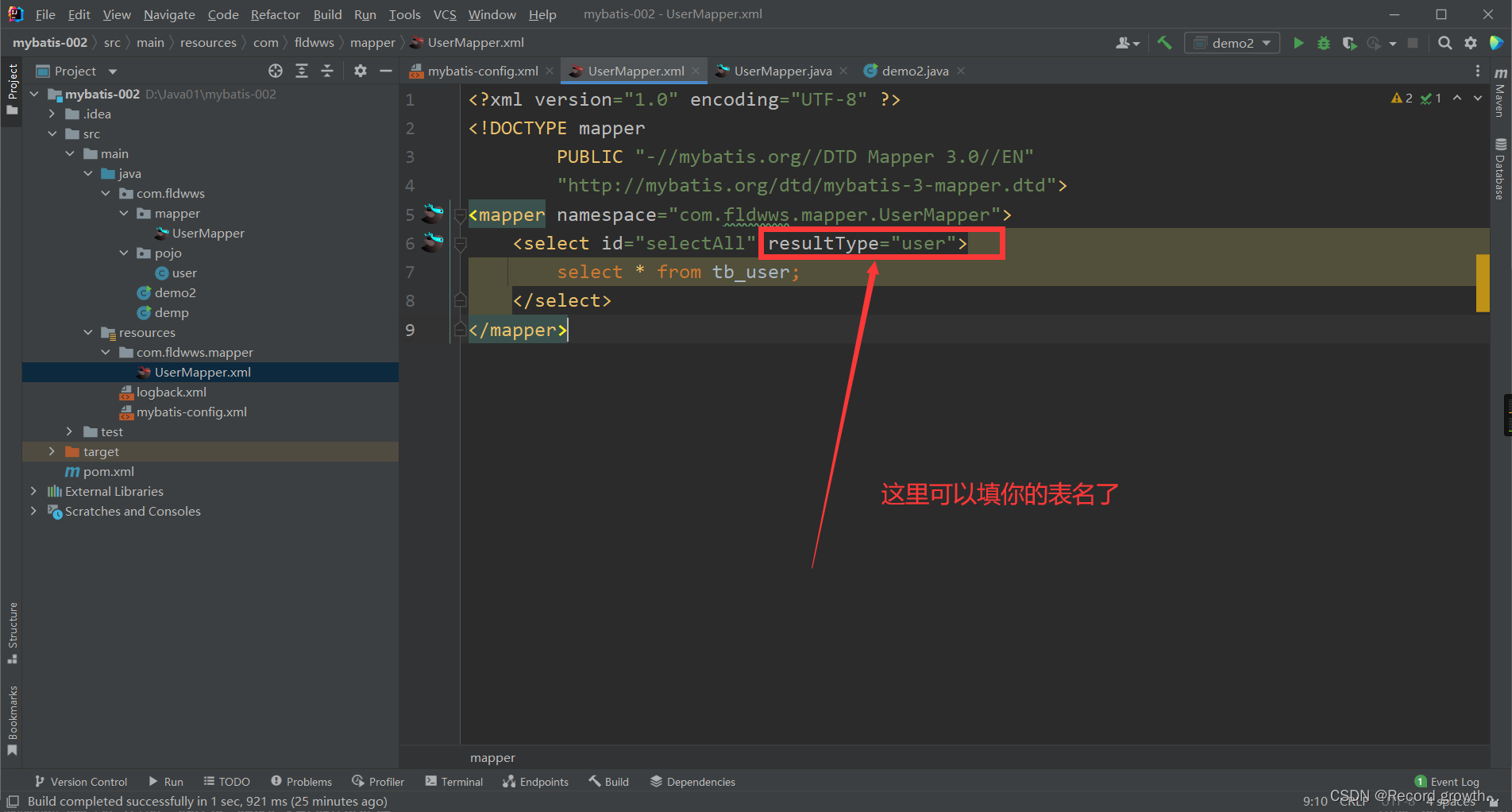Open the Event Log
Image resolution: width=1512 pixels, height=812 pixels.
click(1447, 782)
